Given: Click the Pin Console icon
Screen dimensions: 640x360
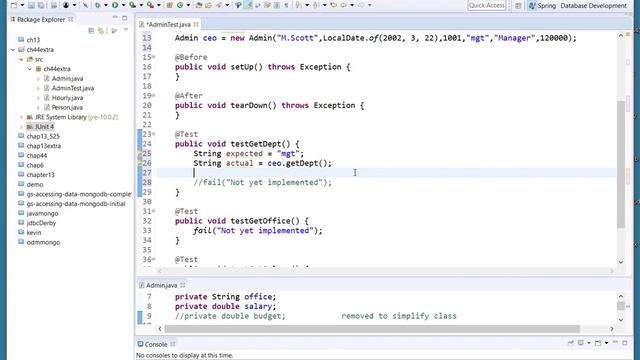Looking at the screenshot, I should pyautogui.click(x=571, y=343).
